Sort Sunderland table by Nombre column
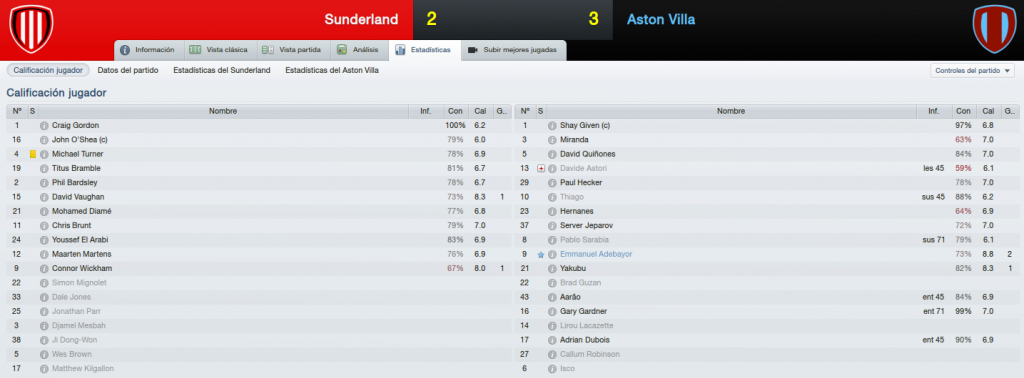The width and height of the screenshot is (1024, 378). (x=223, y=112)
